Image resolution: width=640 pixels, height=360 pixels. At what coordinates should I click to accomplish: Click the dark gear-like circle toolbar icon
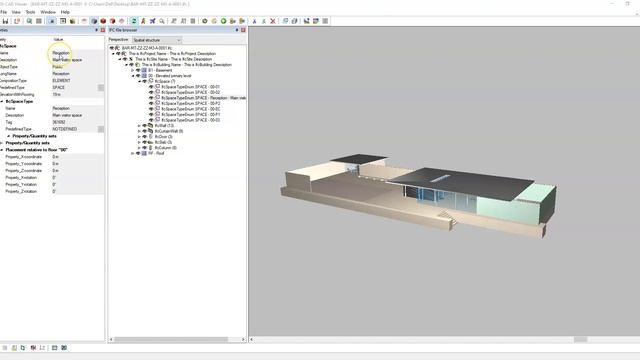pyautogui.click(x=205, y=21)
